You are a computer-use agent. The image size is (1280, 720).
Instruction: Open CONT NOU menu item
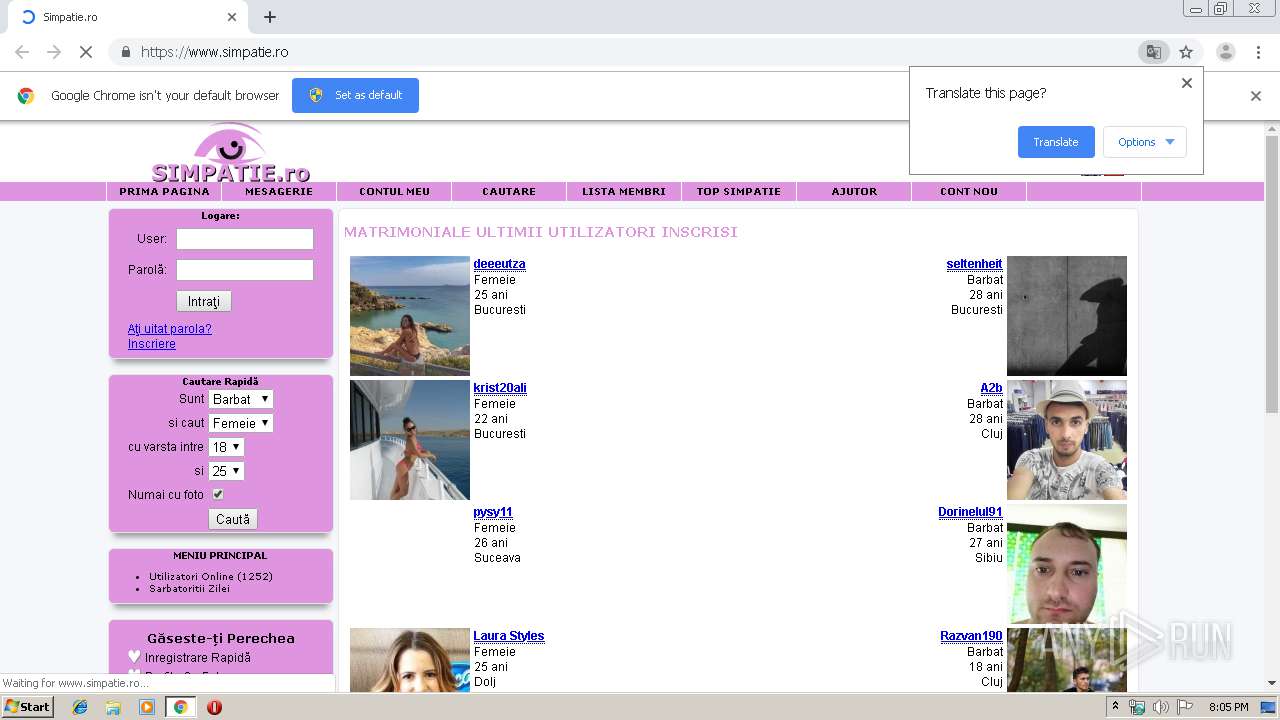(x=969, y=191)
